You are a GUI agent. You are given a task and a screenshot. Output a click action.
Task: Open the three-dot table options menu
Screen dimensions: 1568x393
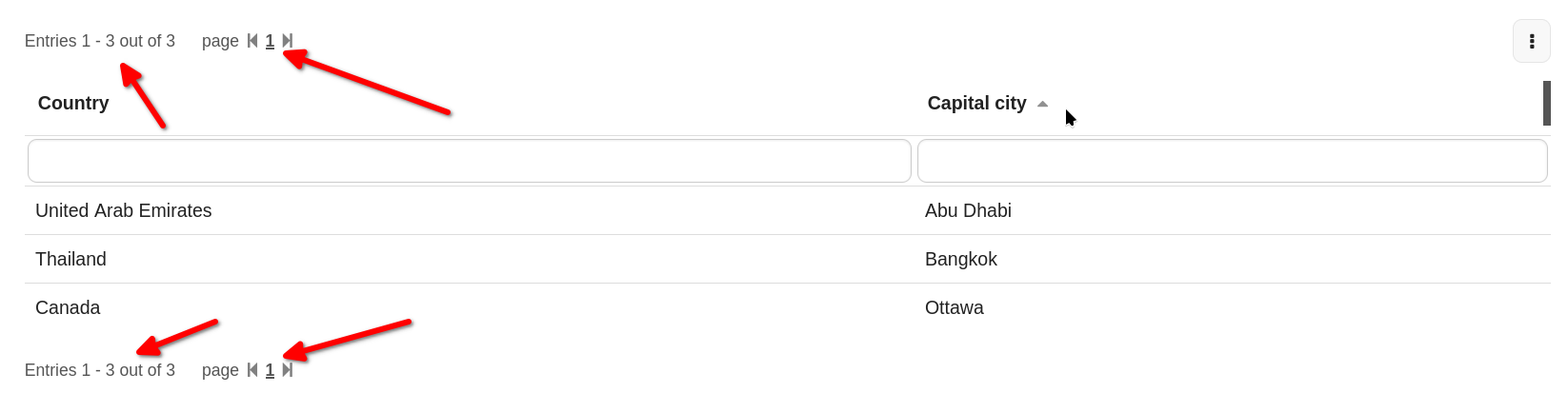(1532, 41)
